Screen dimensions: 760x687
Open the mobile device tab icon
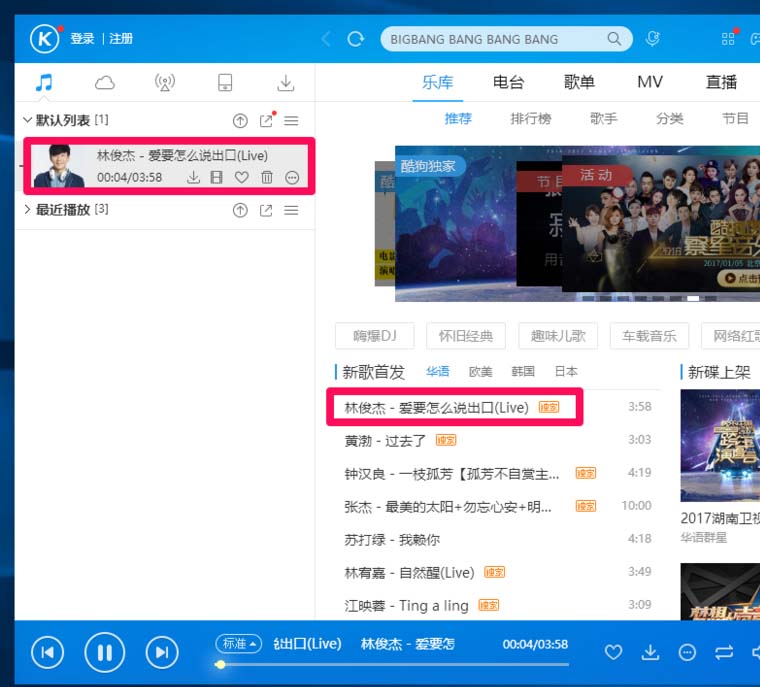click(x=225, y=82)
